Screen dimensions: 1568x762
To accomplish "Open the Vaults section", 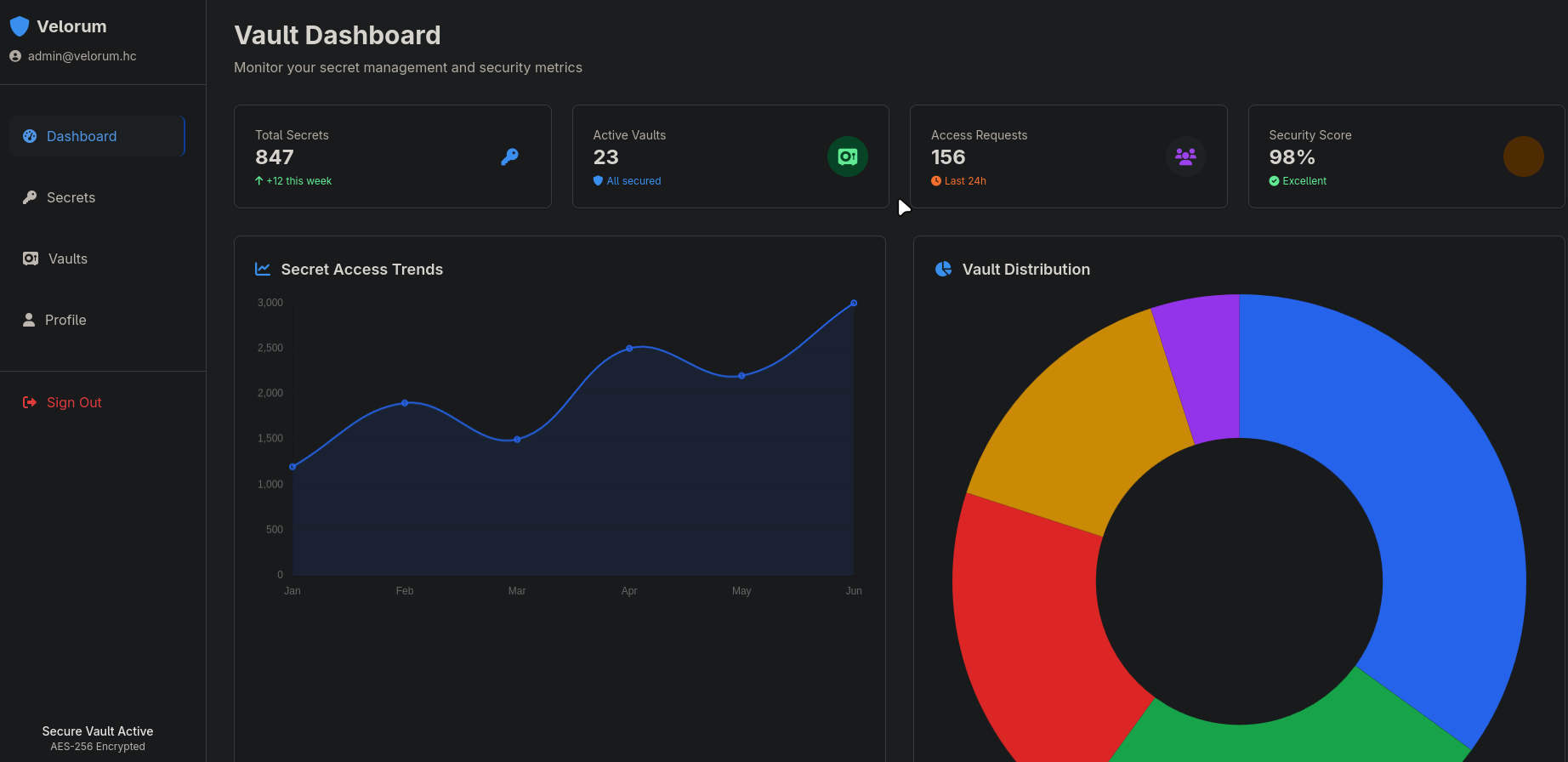I will (67, 259).
